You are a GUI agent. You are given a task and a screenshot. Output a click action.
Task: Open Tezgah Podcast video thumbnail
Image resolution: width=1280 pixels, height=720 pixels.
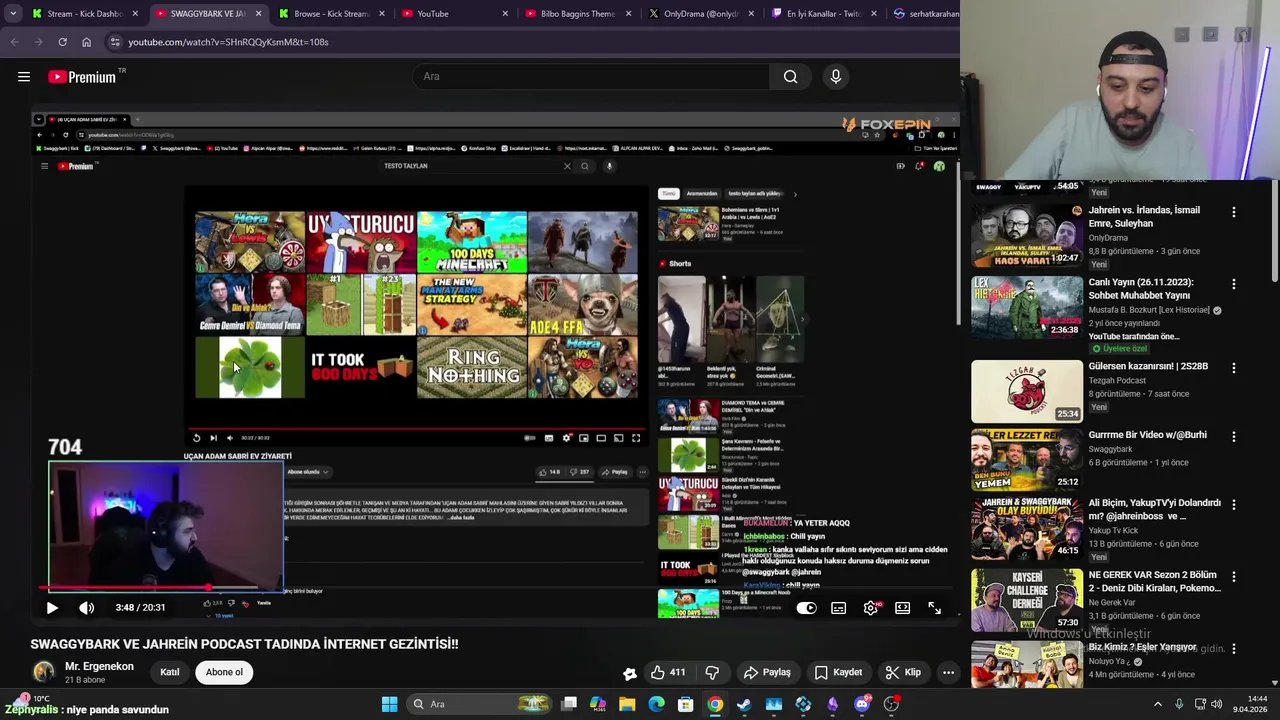click(1027, 391)
